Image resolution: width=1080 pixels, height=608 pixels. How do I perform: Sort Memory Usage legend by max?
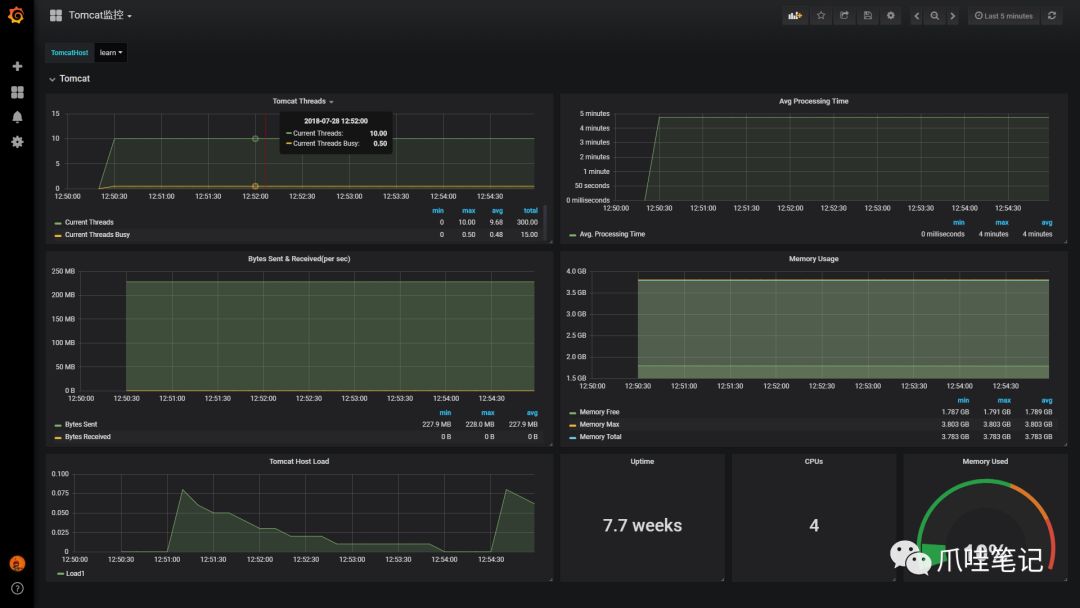pos(1004,400)
